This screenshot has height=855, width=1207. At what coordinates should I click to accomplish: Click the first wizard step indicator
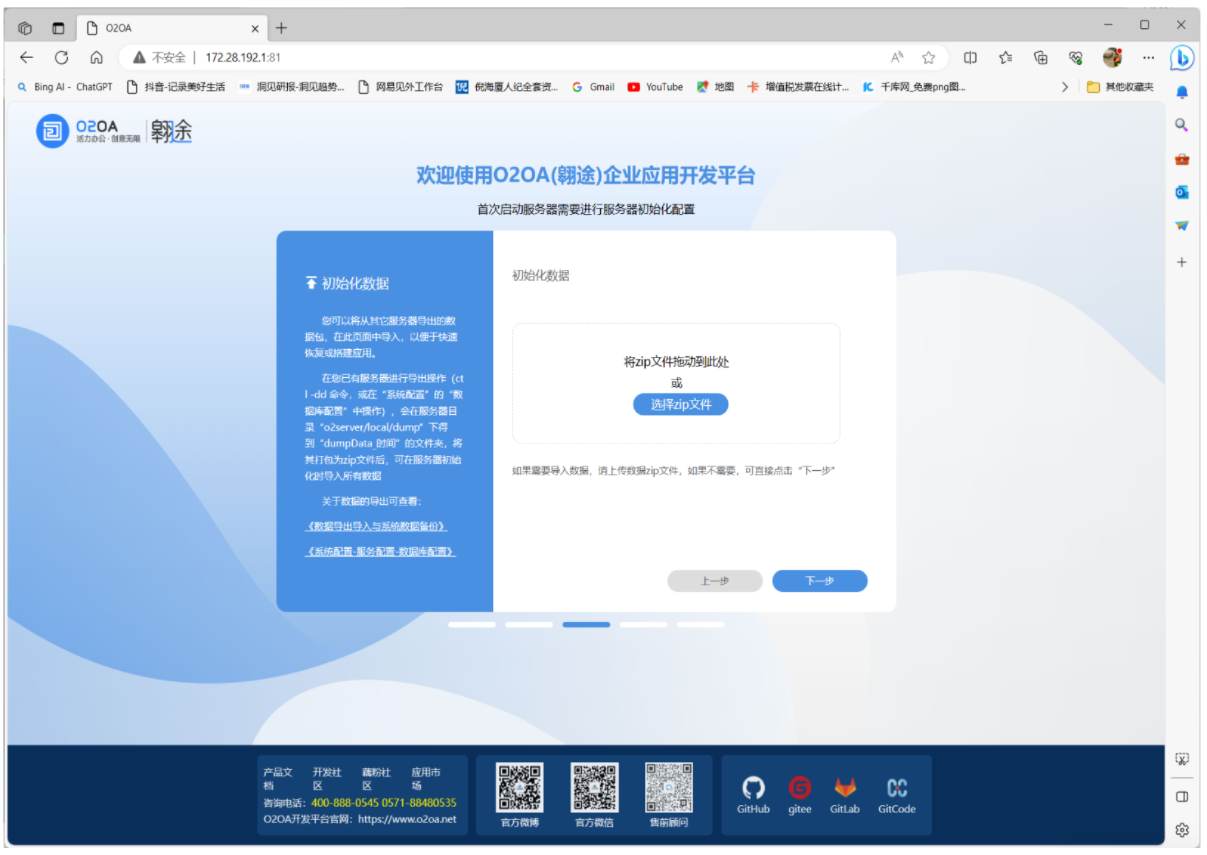click(472, 624)
